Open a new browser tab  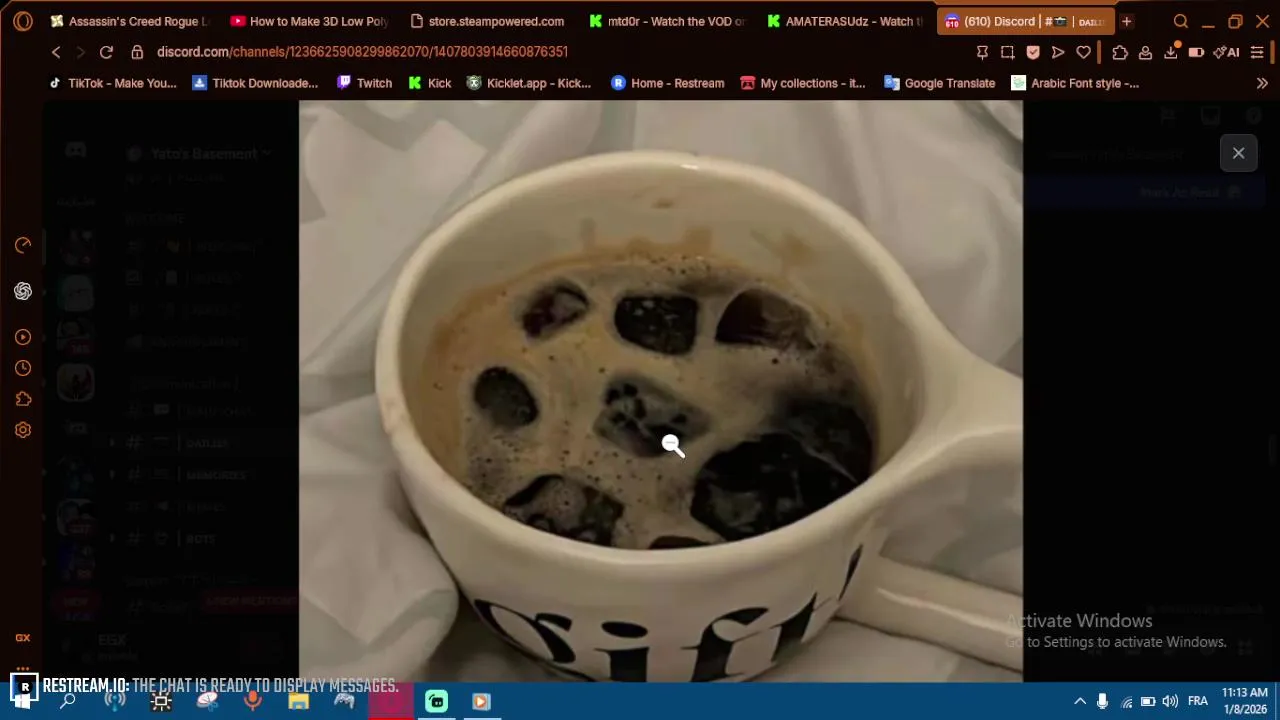click(x=1126, y=21)
